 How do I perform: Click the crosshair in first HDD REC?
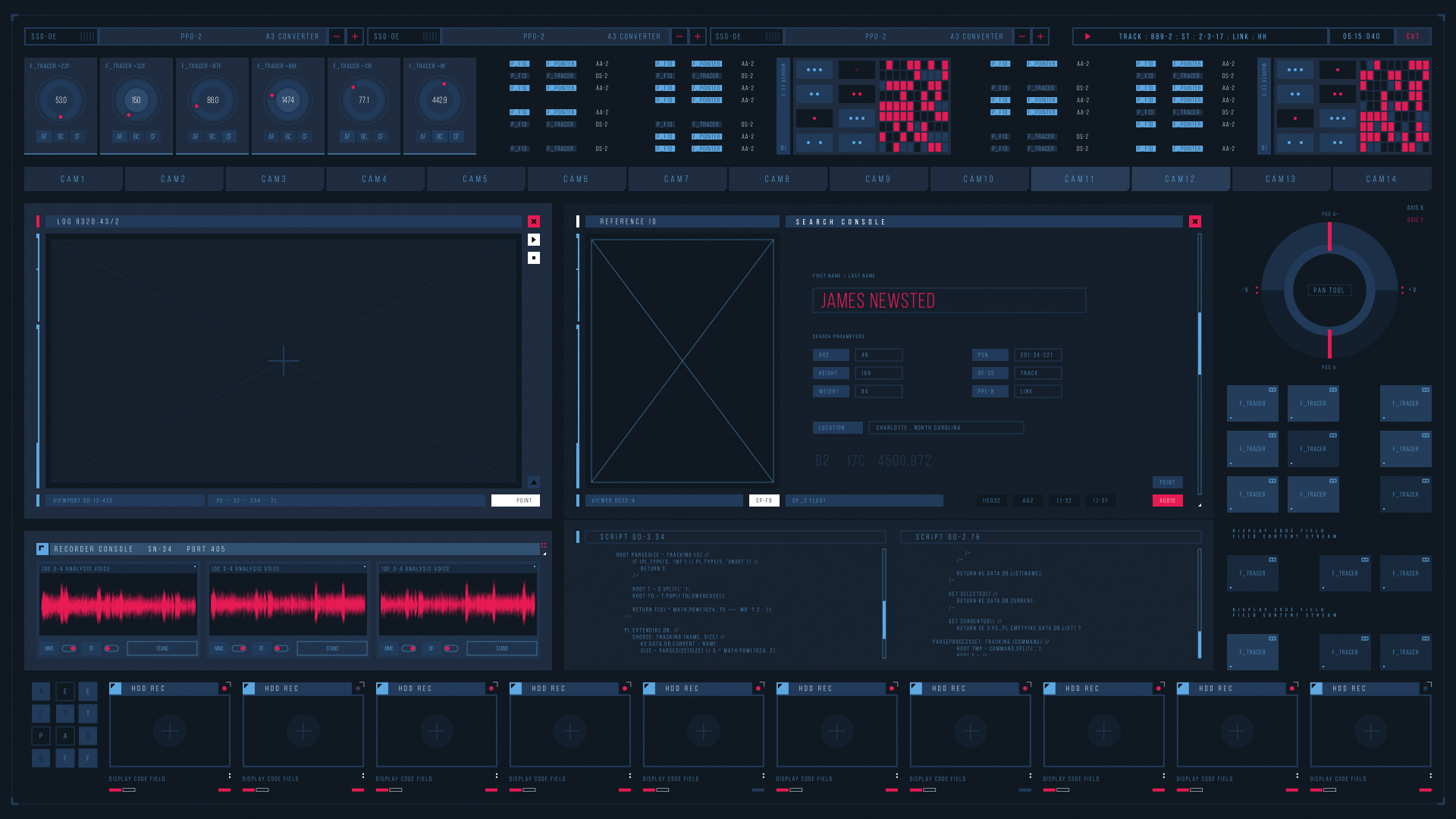170,731
